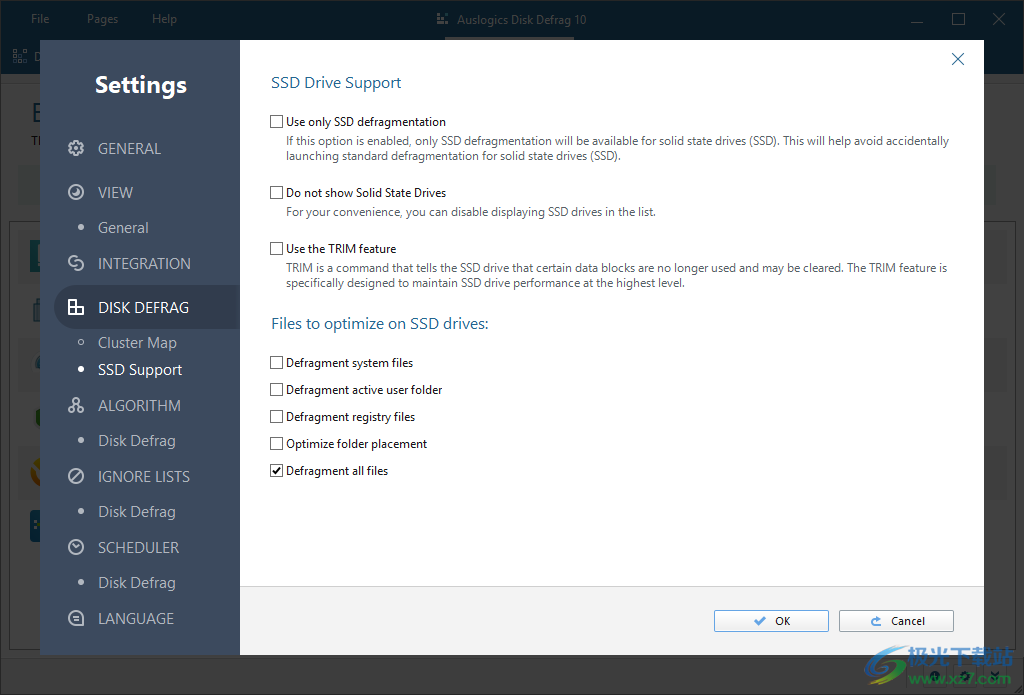Image resolution: width=1024 pixels, height=695 pixels.
Task: Check Defragment registry files
Action: click(276, 417)
